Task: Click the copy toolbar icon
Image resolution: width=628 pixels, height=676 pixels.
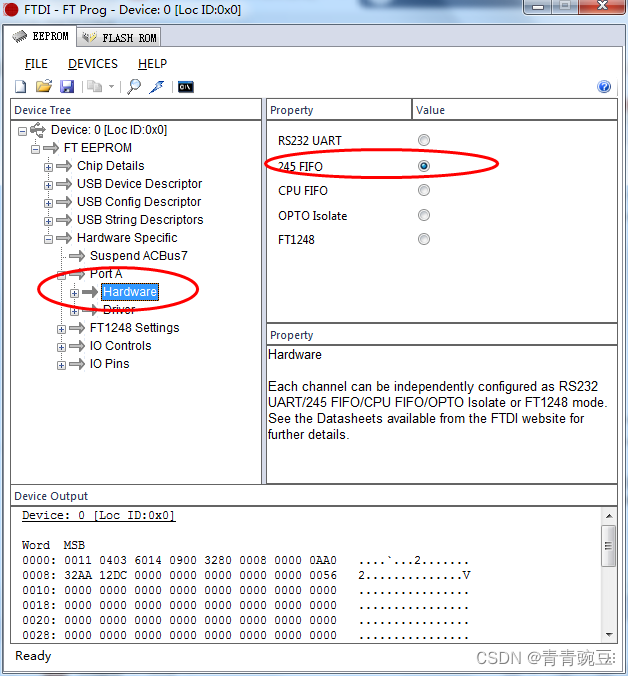Action: [x=95, y=87]
